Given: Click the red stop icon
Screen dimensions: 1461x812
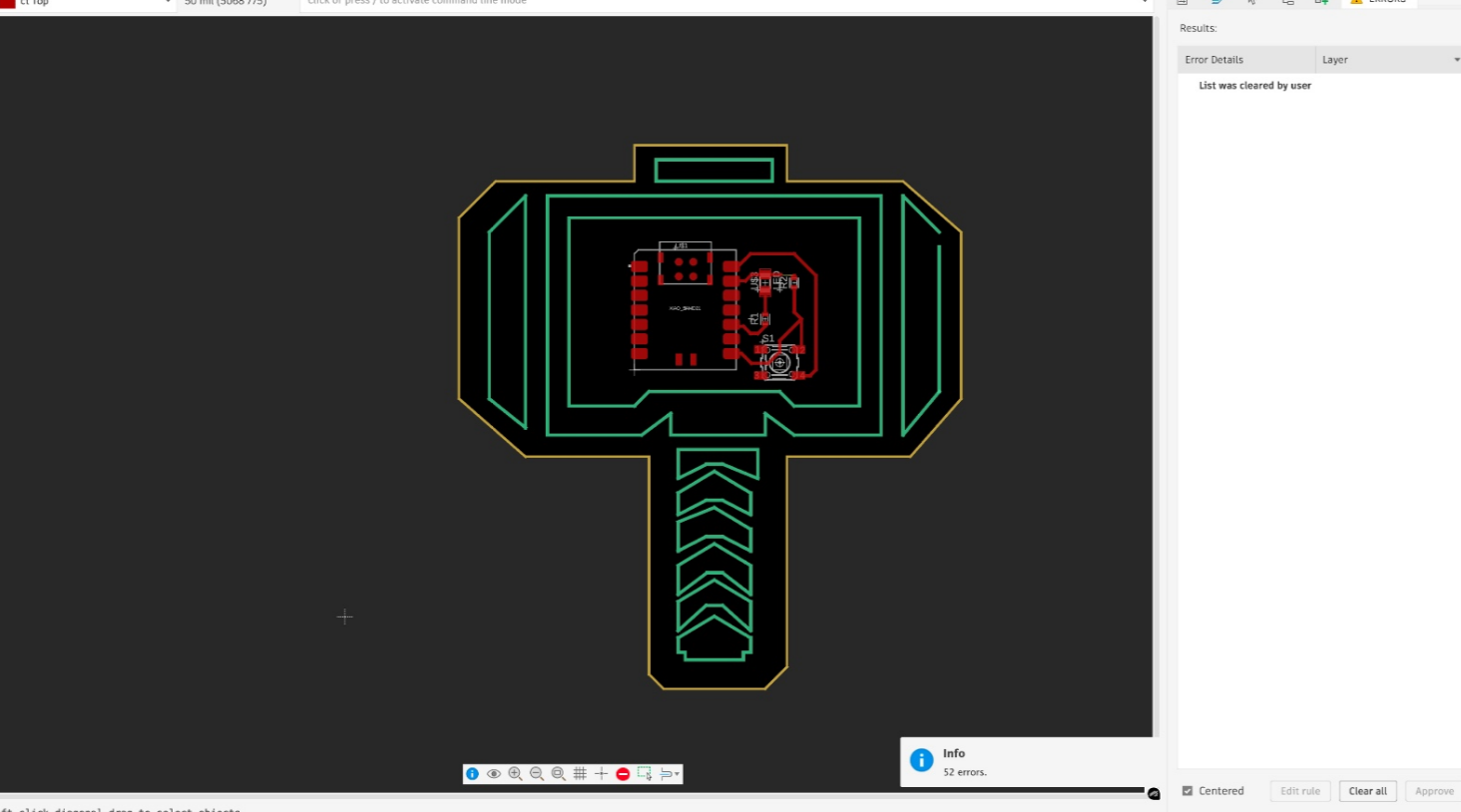Looking at the screenshot, I should point(623,774).
